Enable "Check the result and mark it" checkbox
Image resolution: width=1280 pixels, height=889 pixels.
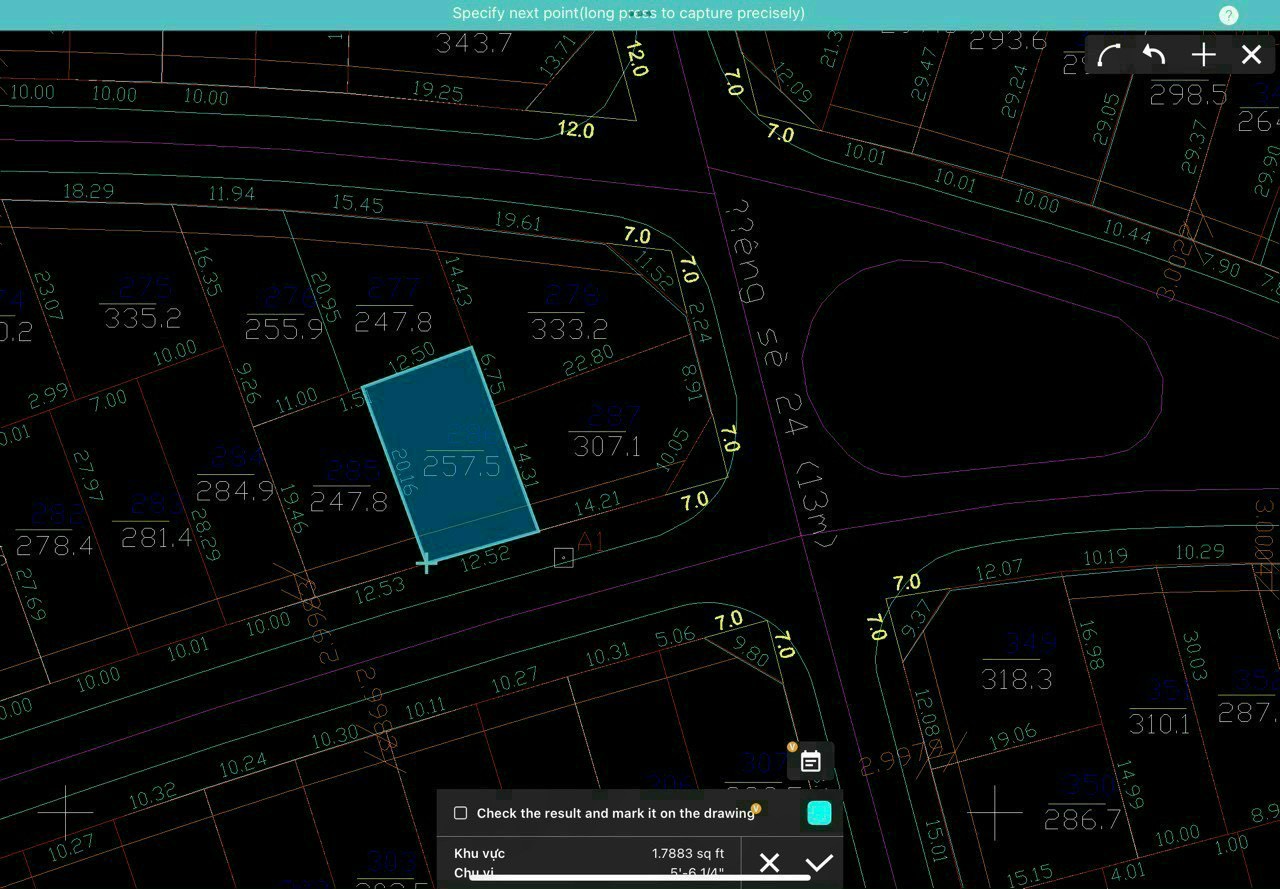point(461,813)
